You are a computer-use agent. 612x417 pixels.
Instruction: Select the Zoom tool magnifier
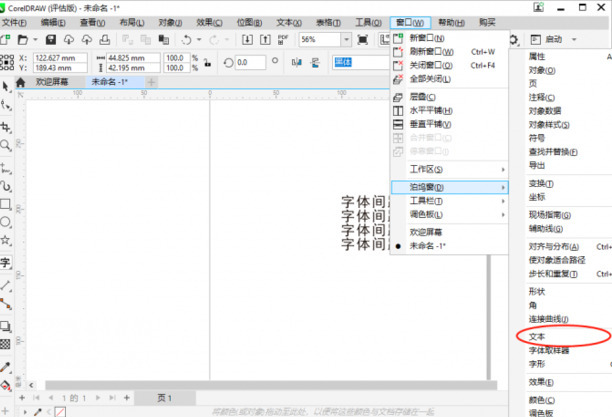tap(6, 146)
